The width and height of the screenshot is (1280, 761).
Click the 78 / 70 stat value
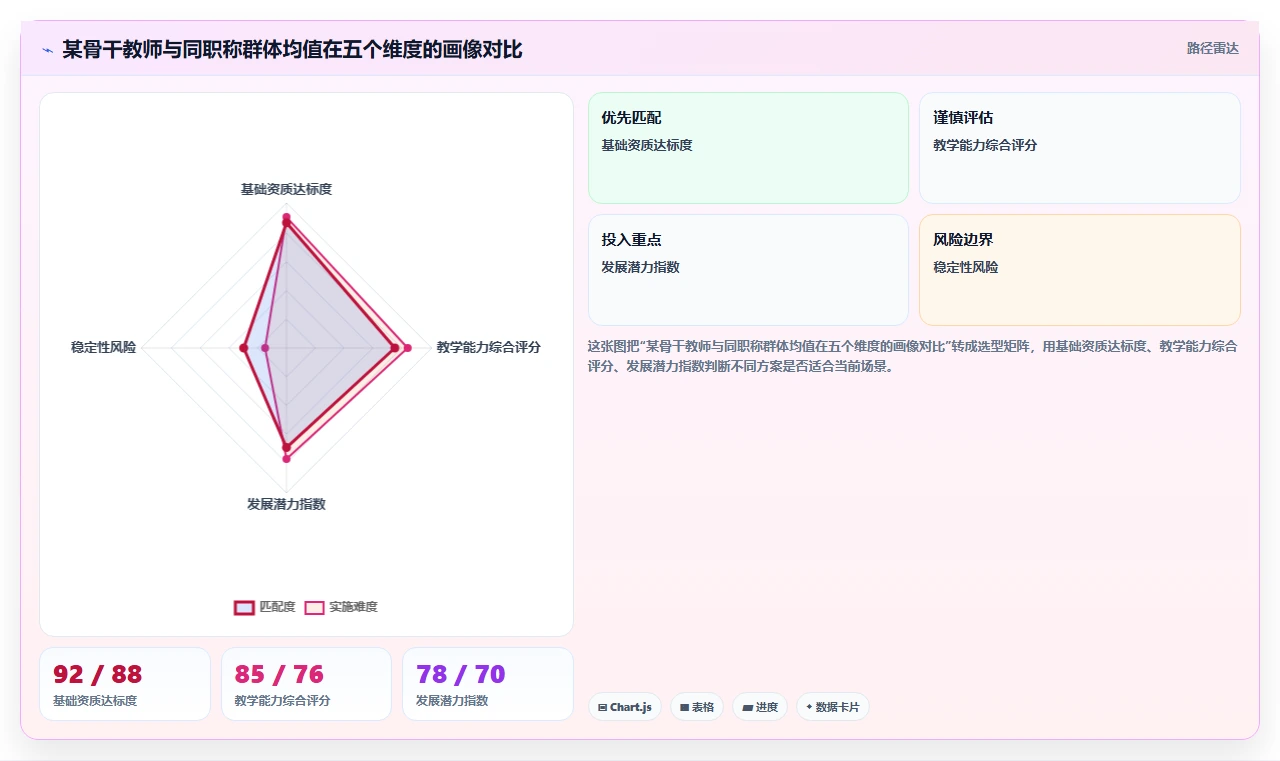pos(461,674)
